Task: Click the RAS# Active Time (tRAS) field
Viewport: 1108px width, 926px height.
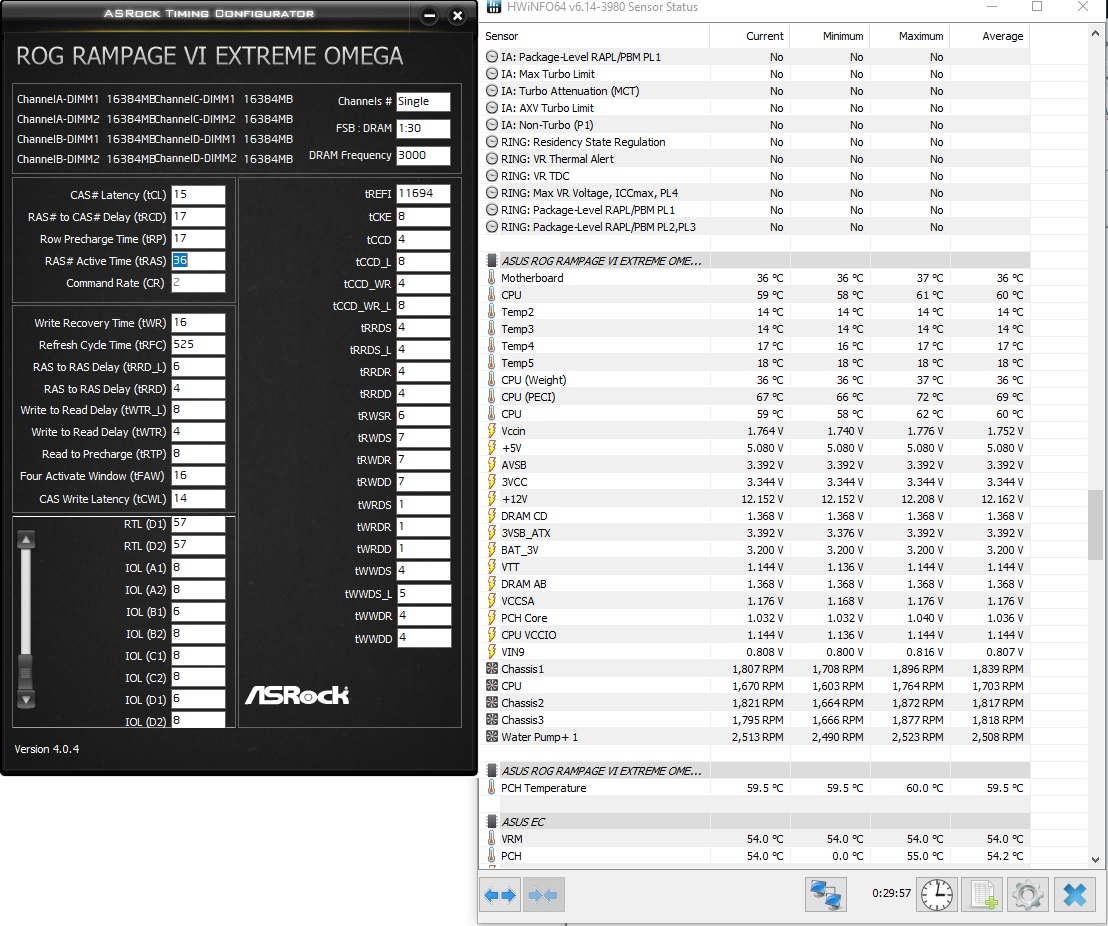Action: tap(198, 260)
